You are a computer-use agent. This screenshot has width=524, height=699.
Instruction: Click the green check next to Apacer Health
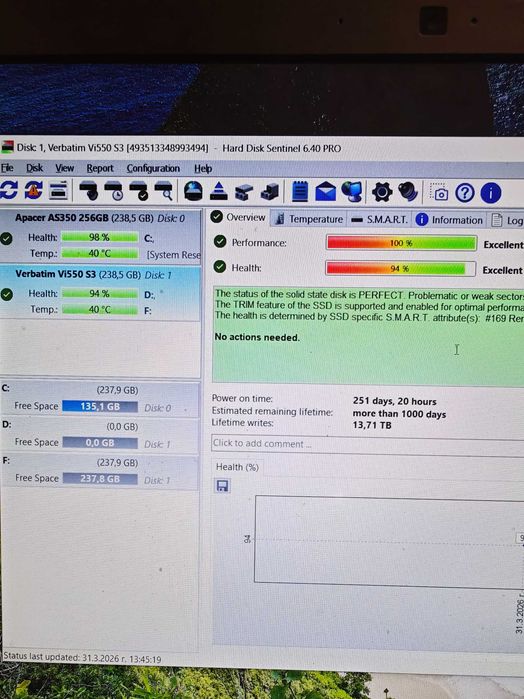click(x=6, y=238)
